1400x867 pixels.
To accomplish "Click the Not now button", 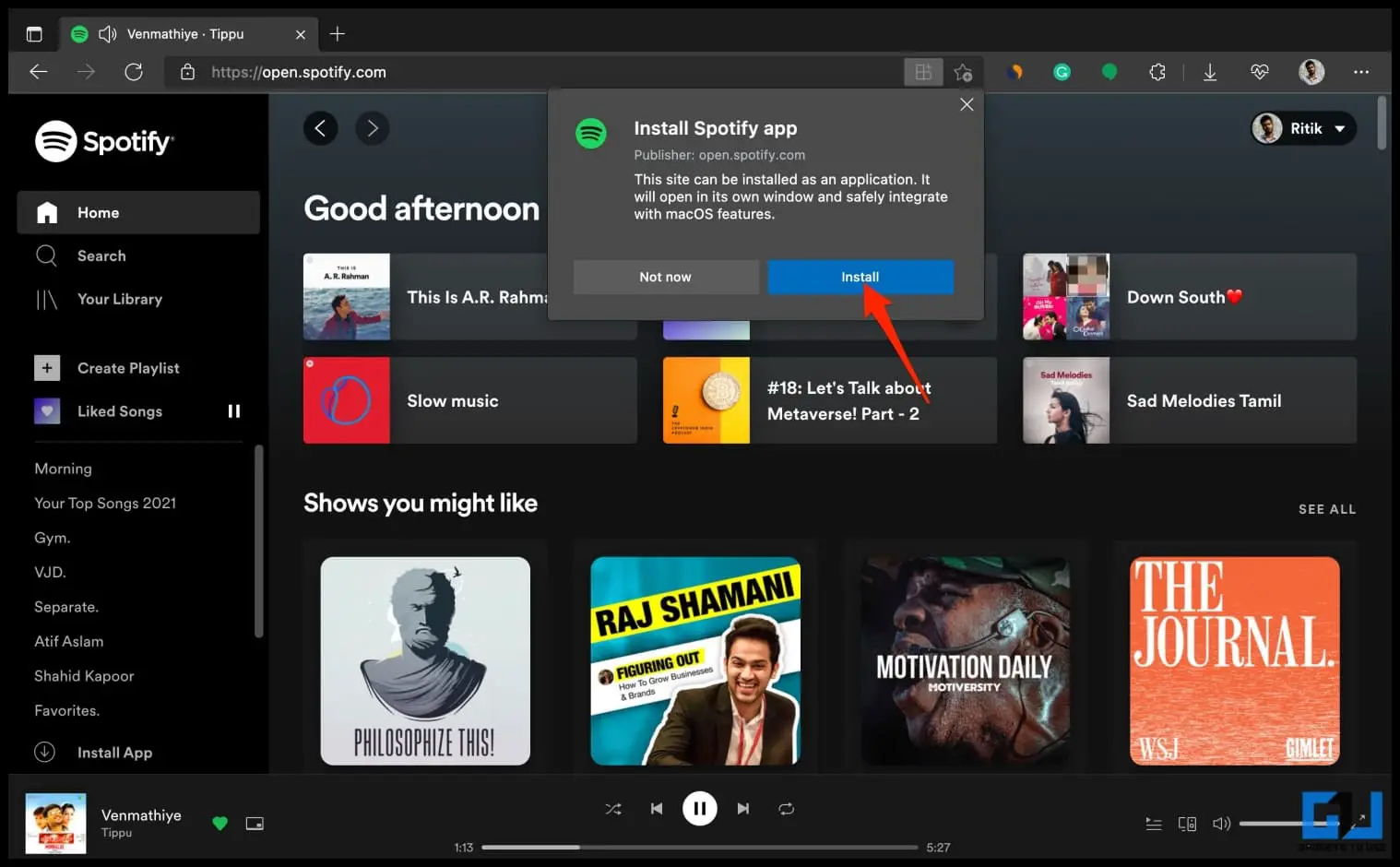I will click(665, 277).
